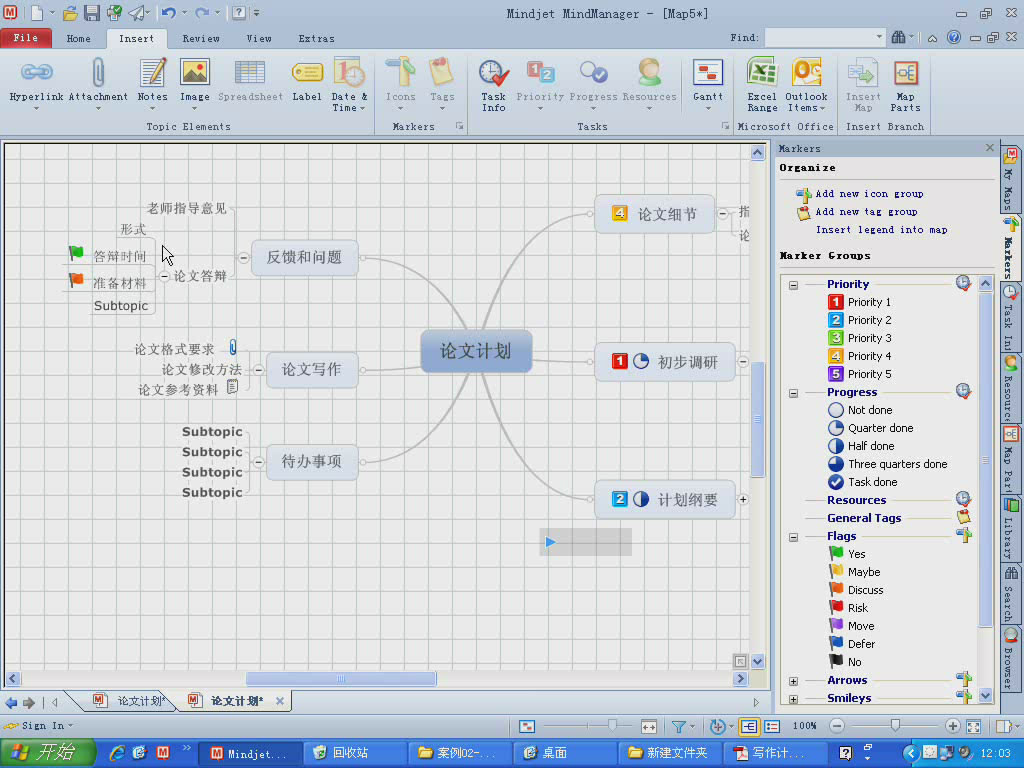Select the central topic 论文计划

pos(476,351)
